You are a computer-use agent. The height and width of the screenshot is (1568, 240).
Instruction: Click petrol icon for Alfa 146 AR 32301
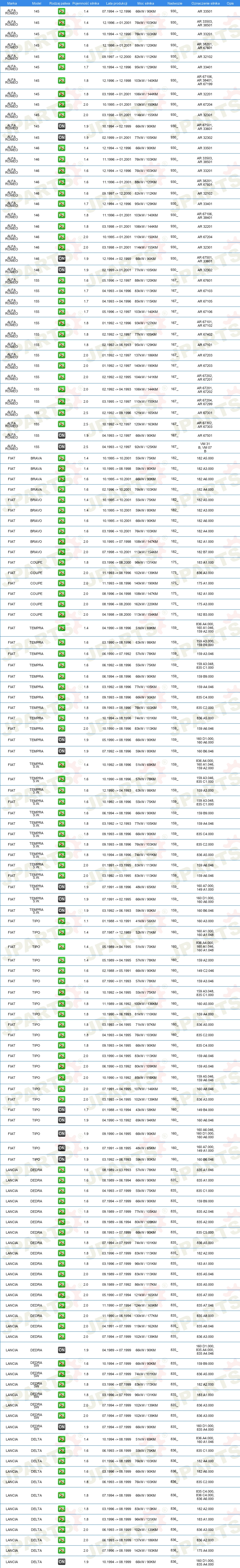click(61, 248)
